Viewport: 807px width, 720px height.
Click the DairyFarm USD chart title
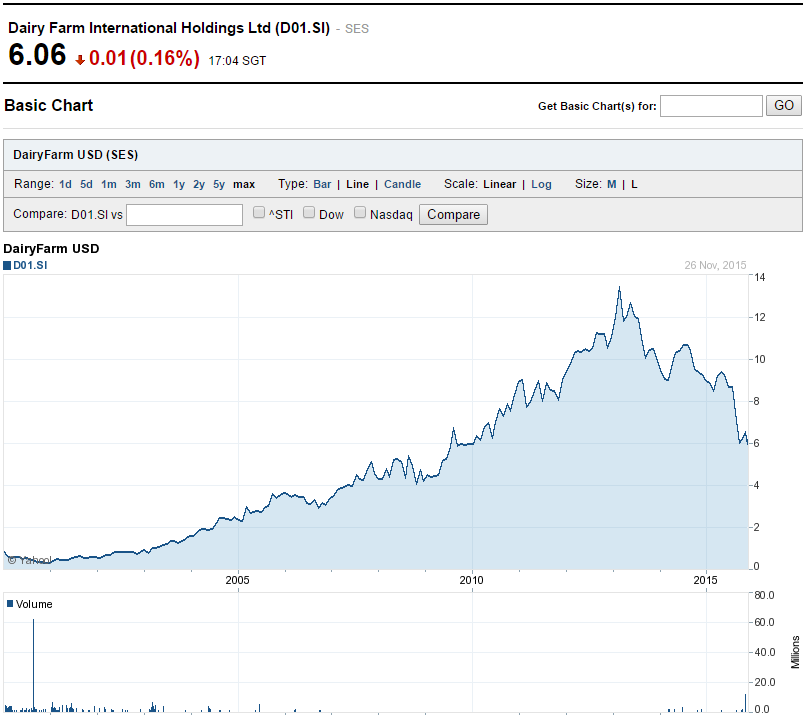click(x=51, y=249)
